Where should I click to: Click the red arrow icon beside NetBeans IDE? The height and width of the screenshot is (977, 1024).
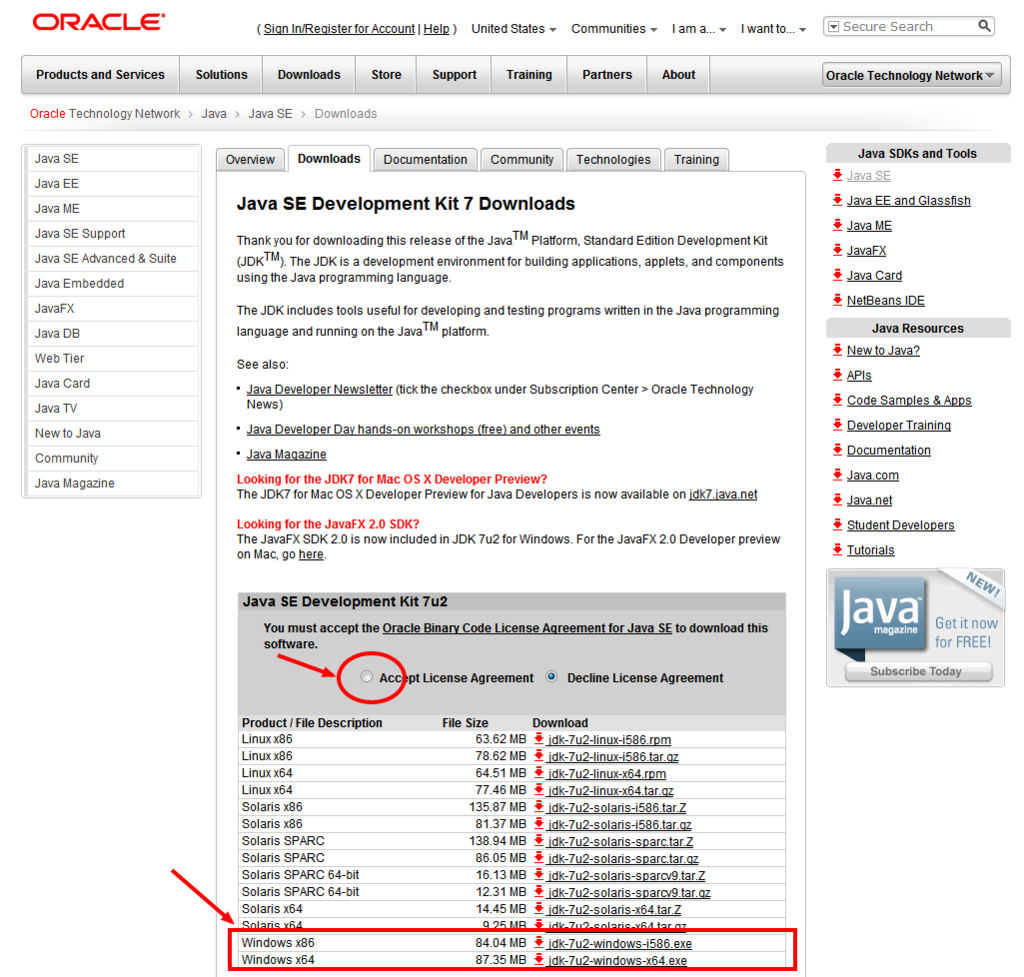[x=838, y=300]
